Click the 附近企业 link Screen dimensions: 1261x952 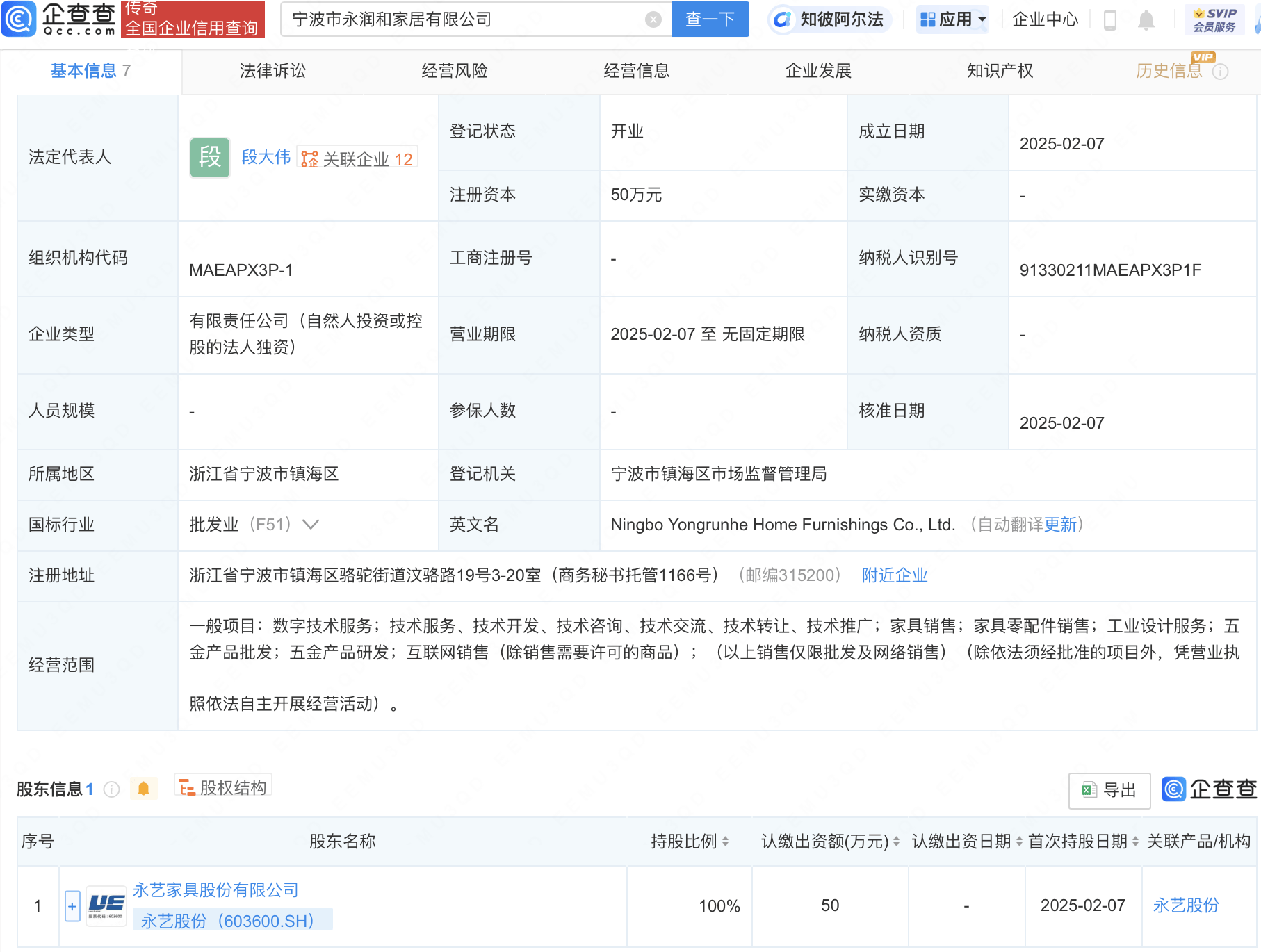894,575
